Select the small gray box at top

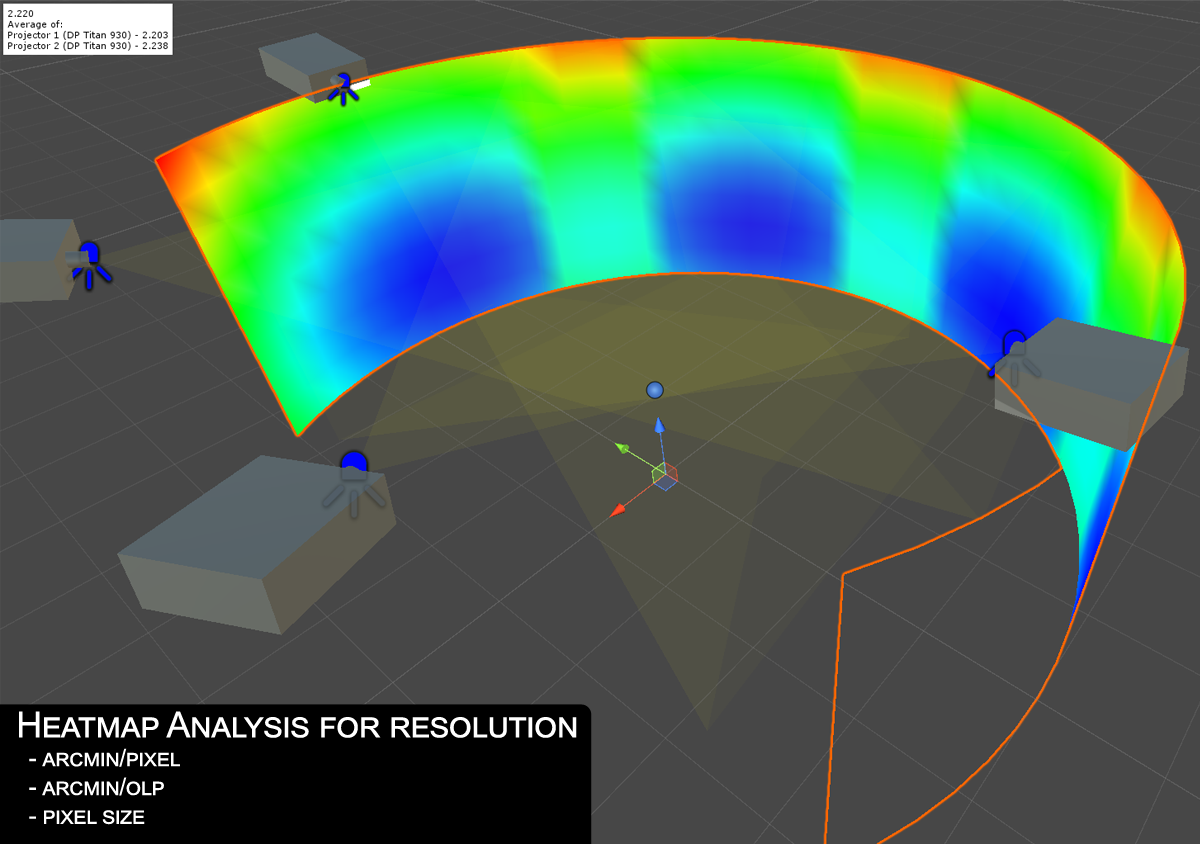309,66
